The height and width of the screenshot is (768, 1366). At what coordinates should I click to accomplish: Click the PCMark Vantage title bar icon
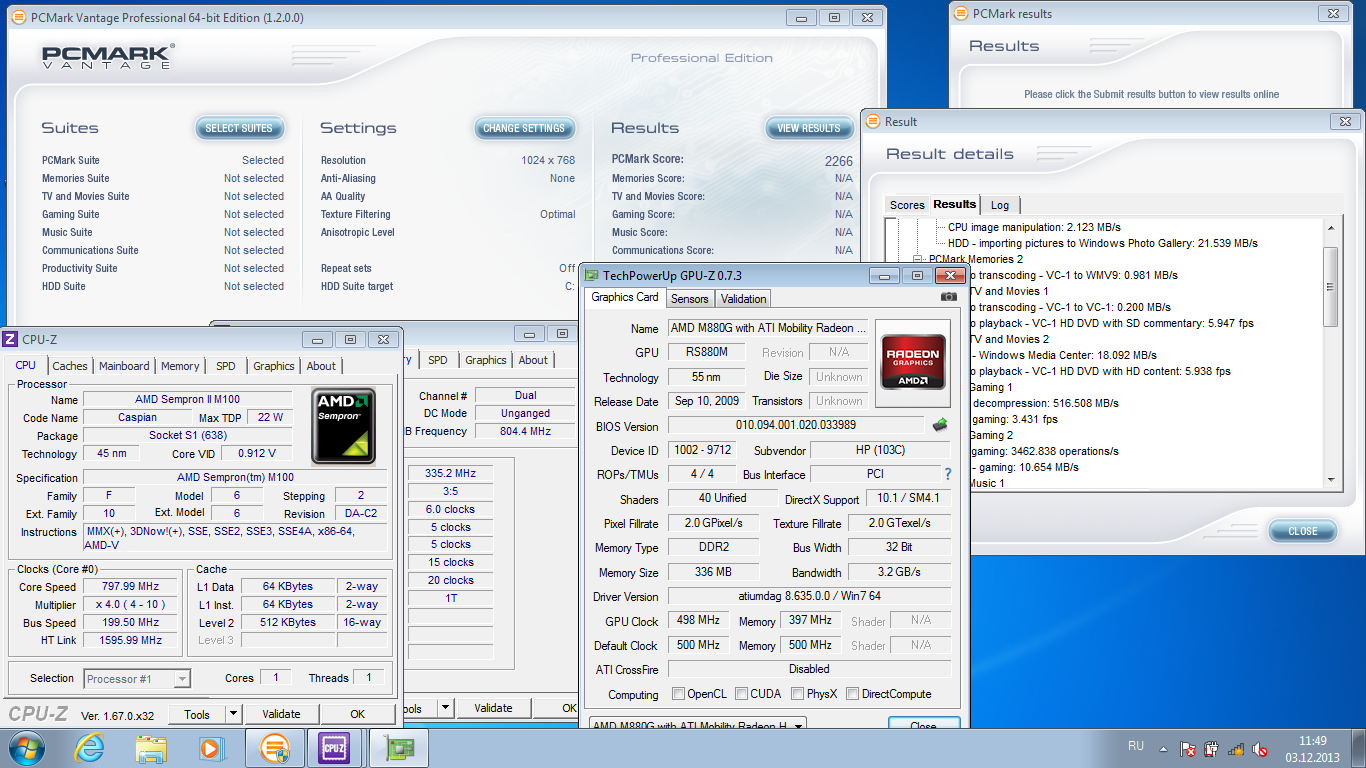point(19,17)
